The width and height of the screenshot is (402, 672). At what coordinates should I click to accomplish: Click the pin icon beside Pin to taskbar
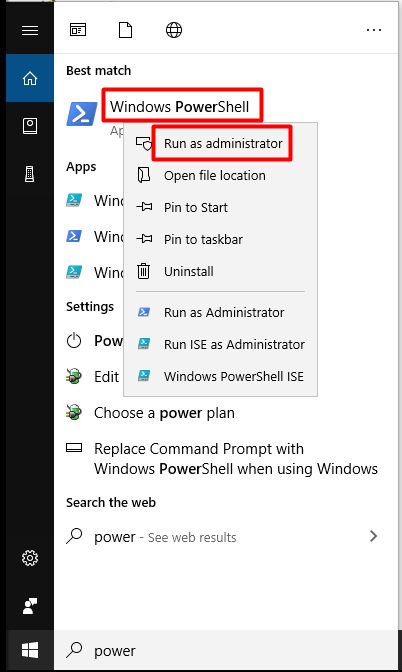coord(144,239)
